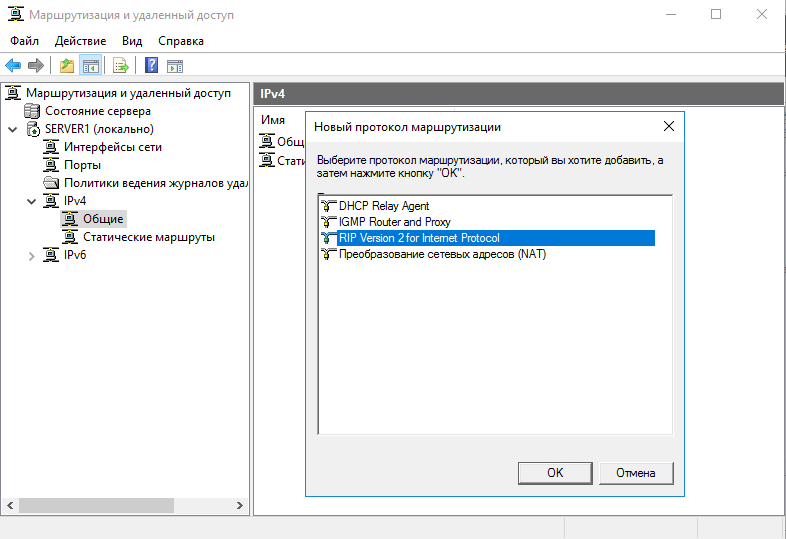This screenshot has width=786, height=539.
Task: Expand the IPv6 tree node
Action: [x=31, y=255]
